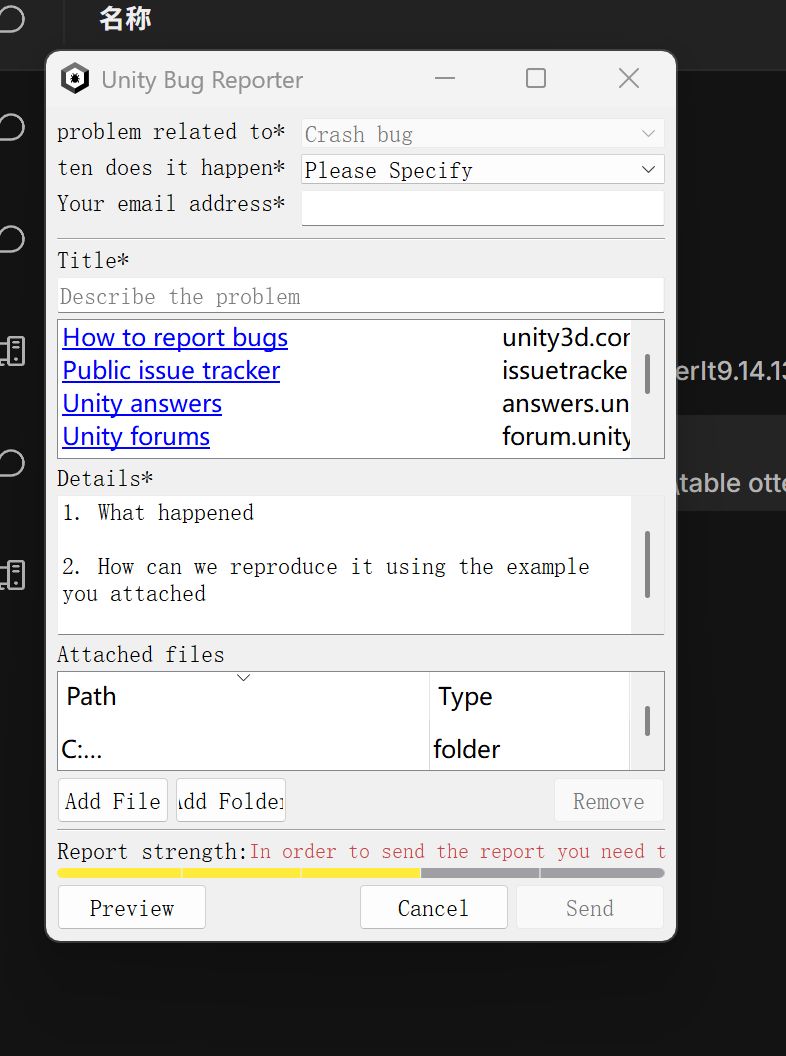
Task: Click inside the Details text area
Action: 344,564
